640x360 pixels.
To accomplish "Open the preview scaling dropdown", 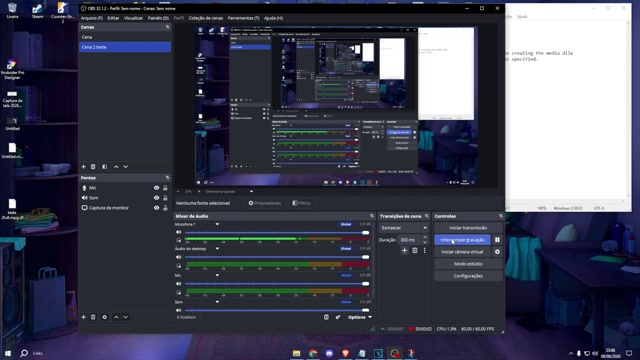I will (230, 191).
